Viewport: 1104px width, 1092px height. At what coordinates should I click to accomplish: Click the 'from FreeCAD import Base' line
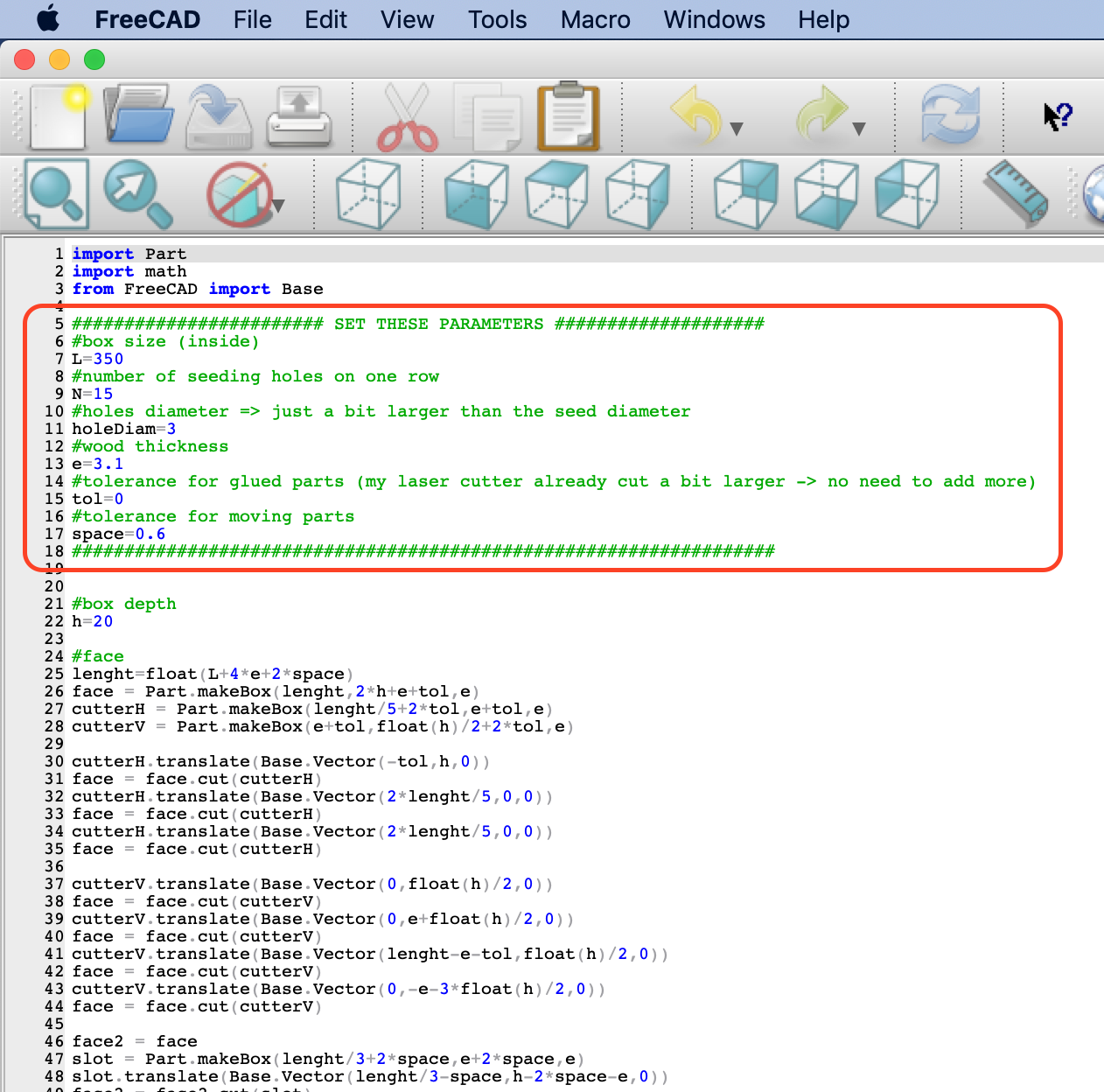tap(197, 289)
